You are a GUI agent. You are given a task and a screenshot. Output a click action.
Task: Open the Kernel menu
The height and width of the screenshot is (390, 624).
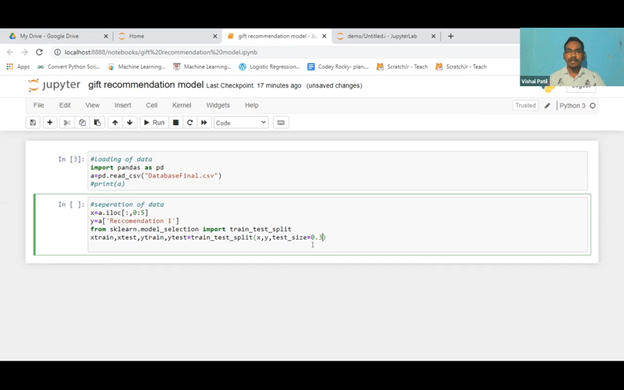(x=181, y=105)
